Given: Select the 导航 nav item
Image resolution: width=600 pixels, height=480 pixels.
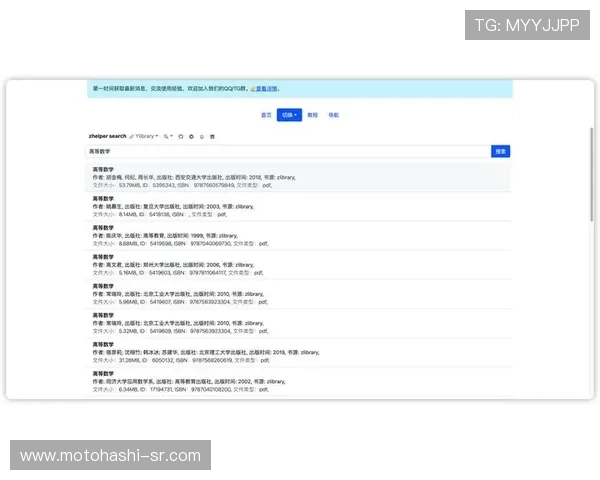Looking at the screenshot, I should [334, 115].
